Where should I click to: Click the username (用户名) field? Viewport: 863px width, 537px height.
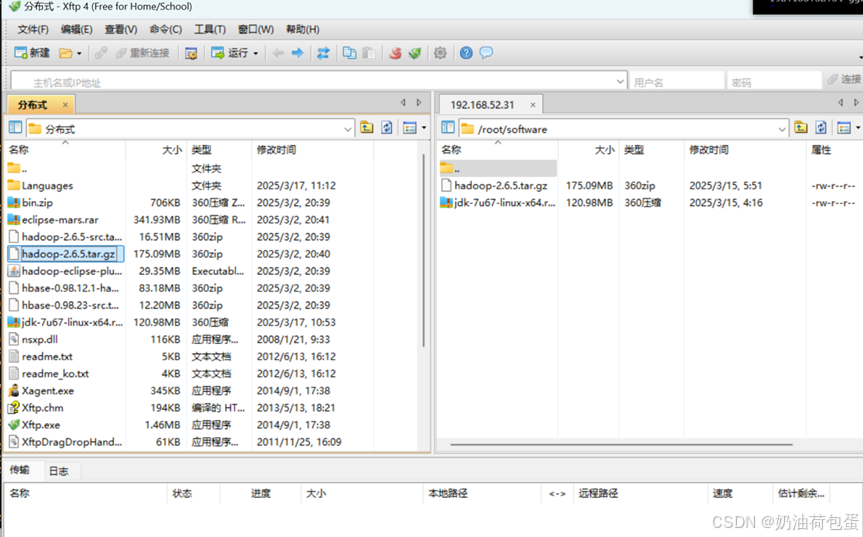point(676,82)
